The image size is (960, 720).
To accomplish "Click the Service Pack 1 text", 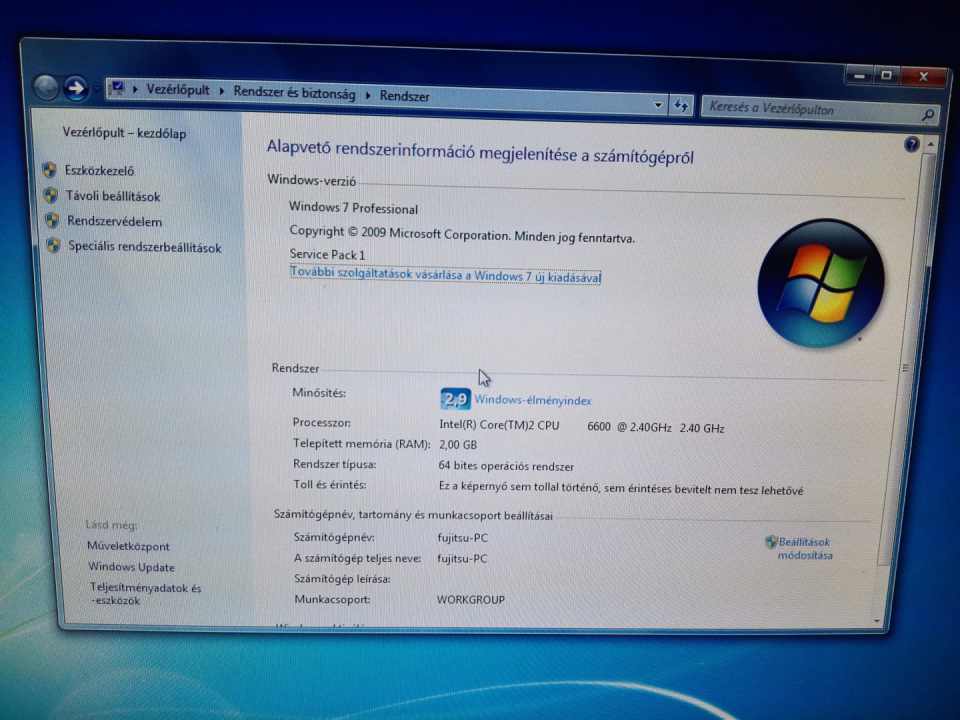I will pyautogui.click(x=327, y=254).
